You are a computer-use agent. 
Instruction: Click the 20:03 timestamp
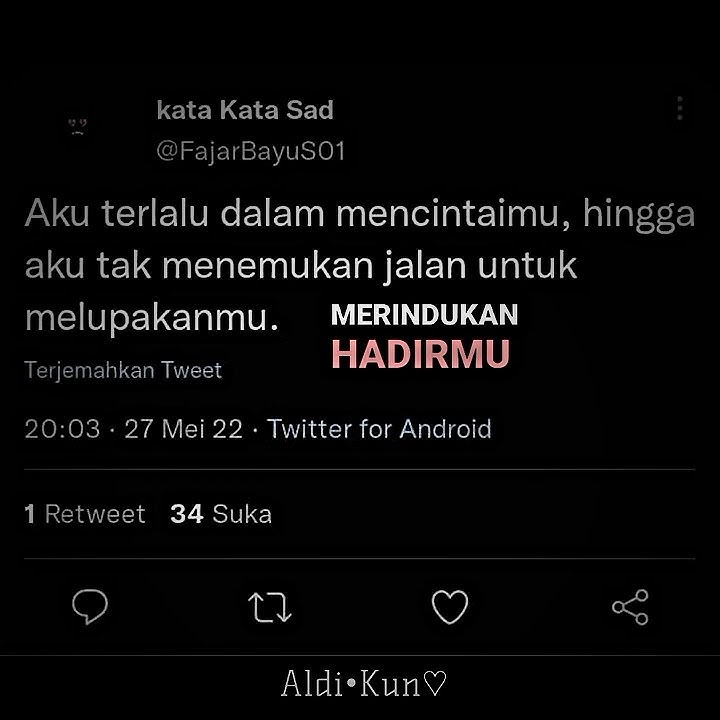62,429
